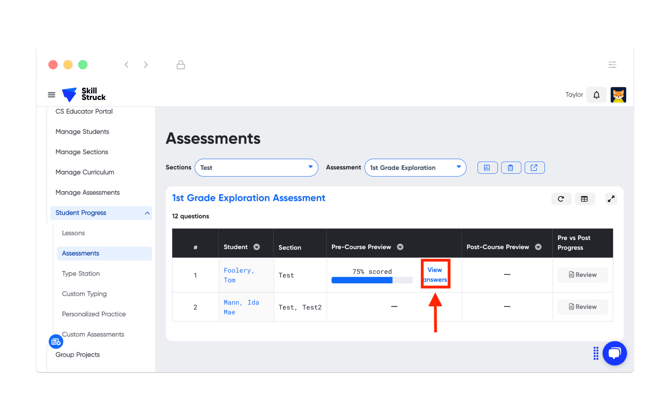Open the Sections dropdown showing Test
The width and height of the screenshot is (670, 418).
(x=256, y=168)
